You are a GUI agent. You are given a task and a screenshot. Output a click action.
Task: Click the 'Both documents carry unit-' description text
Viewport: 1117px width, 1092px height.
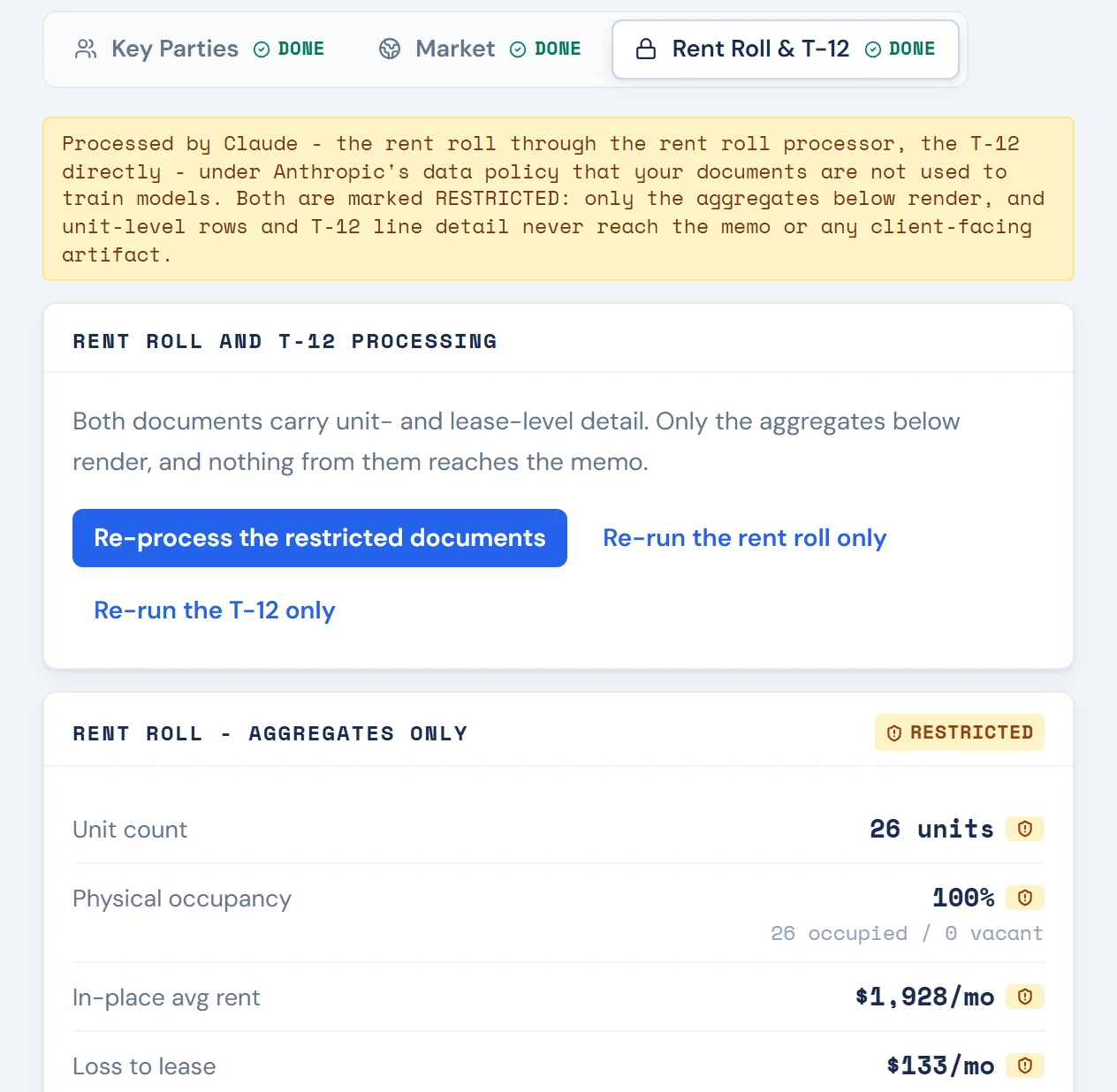coord(516,442)
